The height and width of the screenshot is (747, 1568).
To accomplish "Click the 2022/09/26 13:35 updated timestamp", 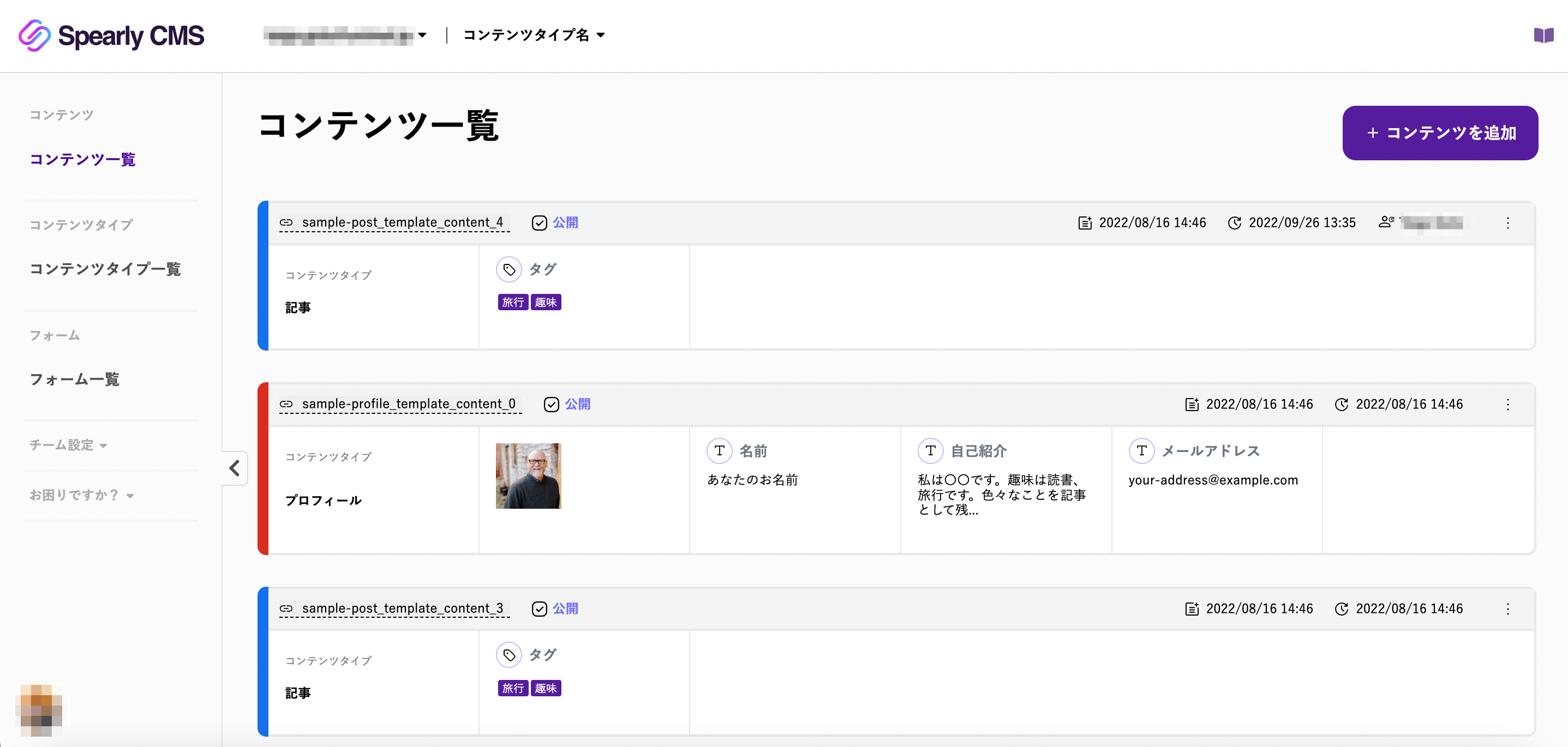I will pos(1302,222).
